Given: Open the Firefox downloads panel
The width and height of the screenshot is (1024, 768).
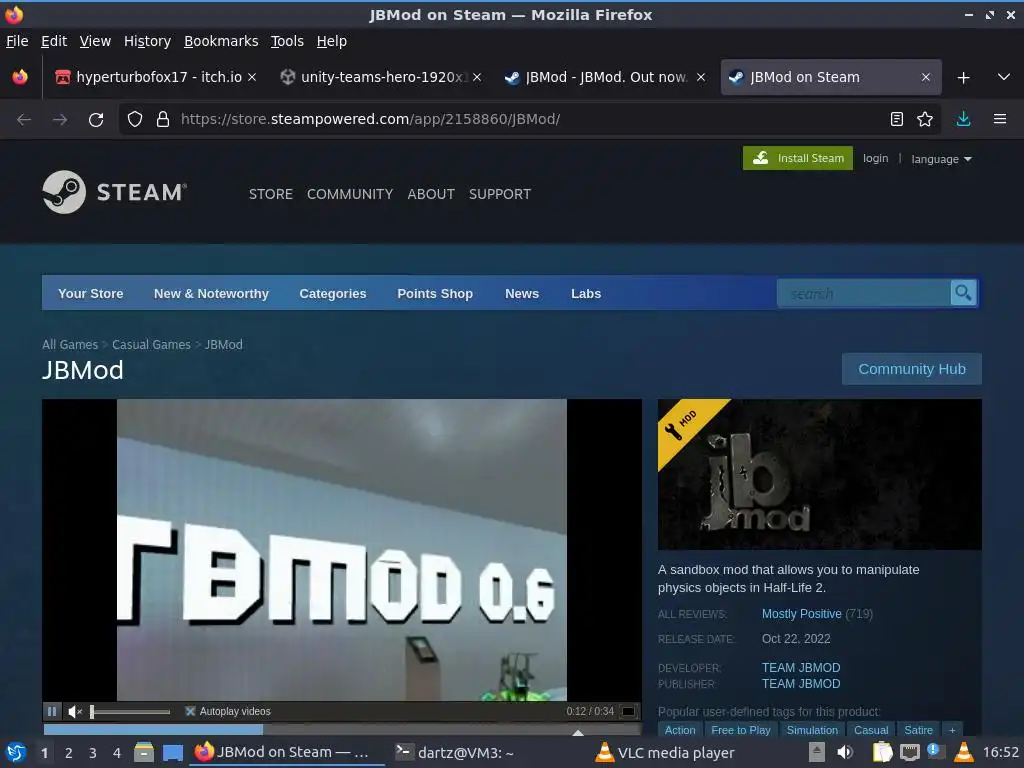Looking at the screenshot, I should click(x=963, y=119).
